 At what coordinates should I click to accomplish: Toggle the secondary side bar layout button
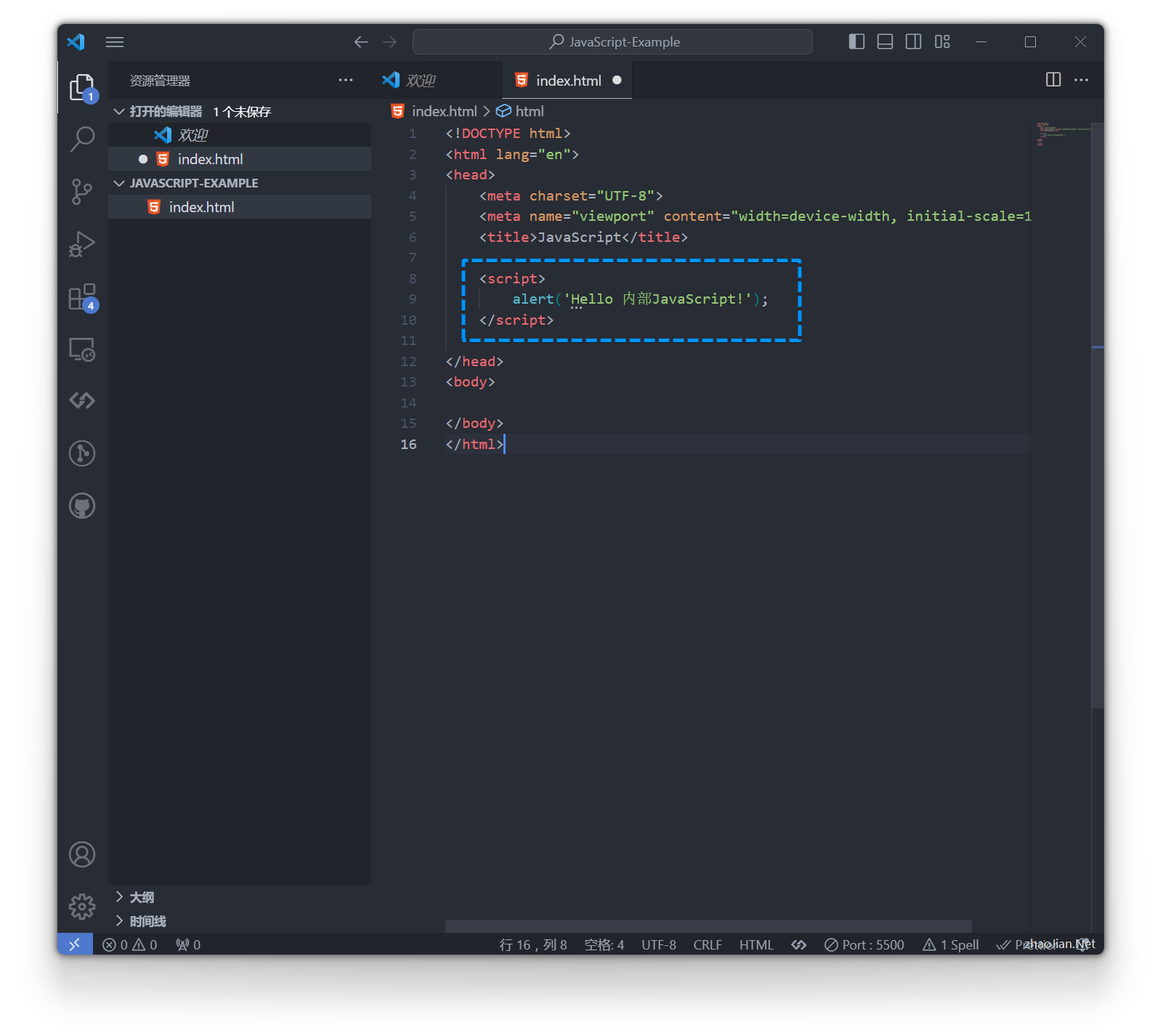click(x=913, y=42)
